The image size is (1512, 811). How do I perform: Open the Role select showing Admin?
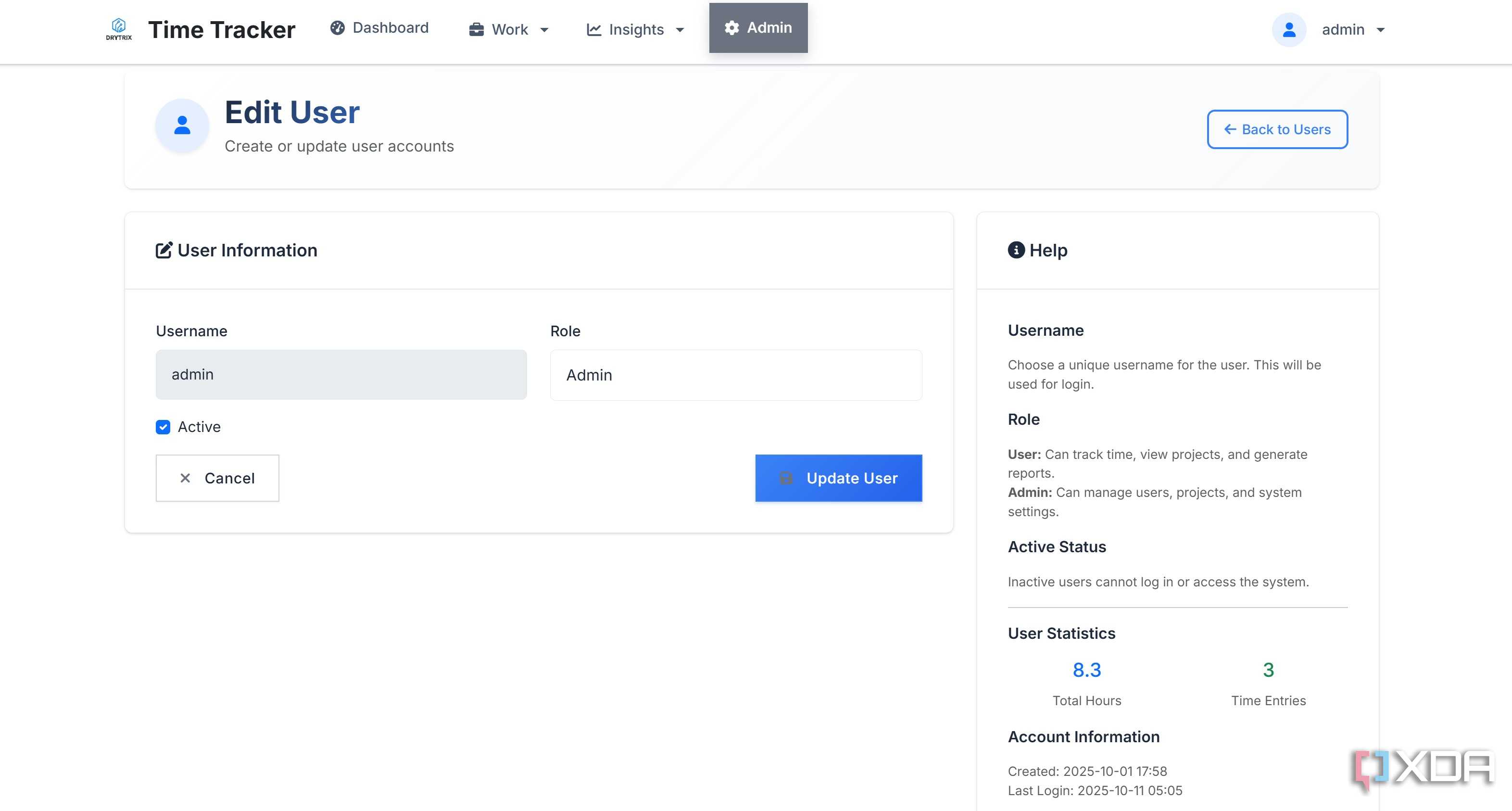(x=736, y=375)
